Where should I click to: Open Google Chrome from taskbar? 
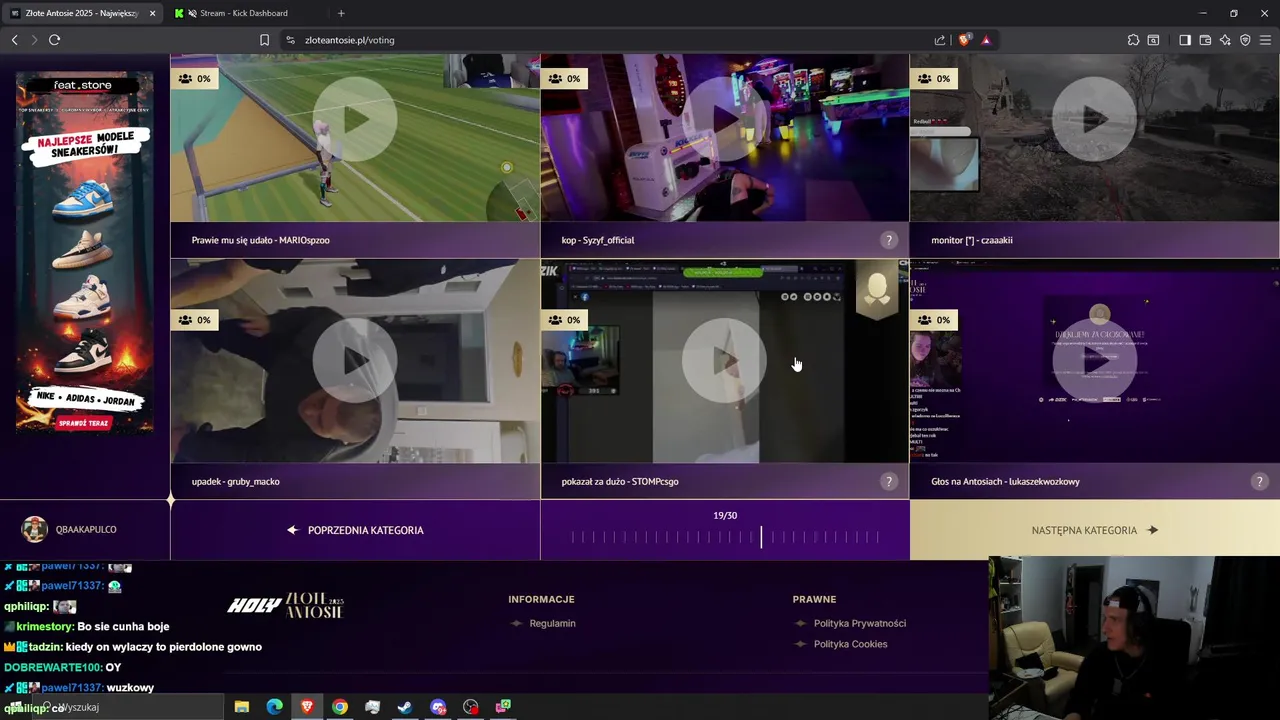340,707
